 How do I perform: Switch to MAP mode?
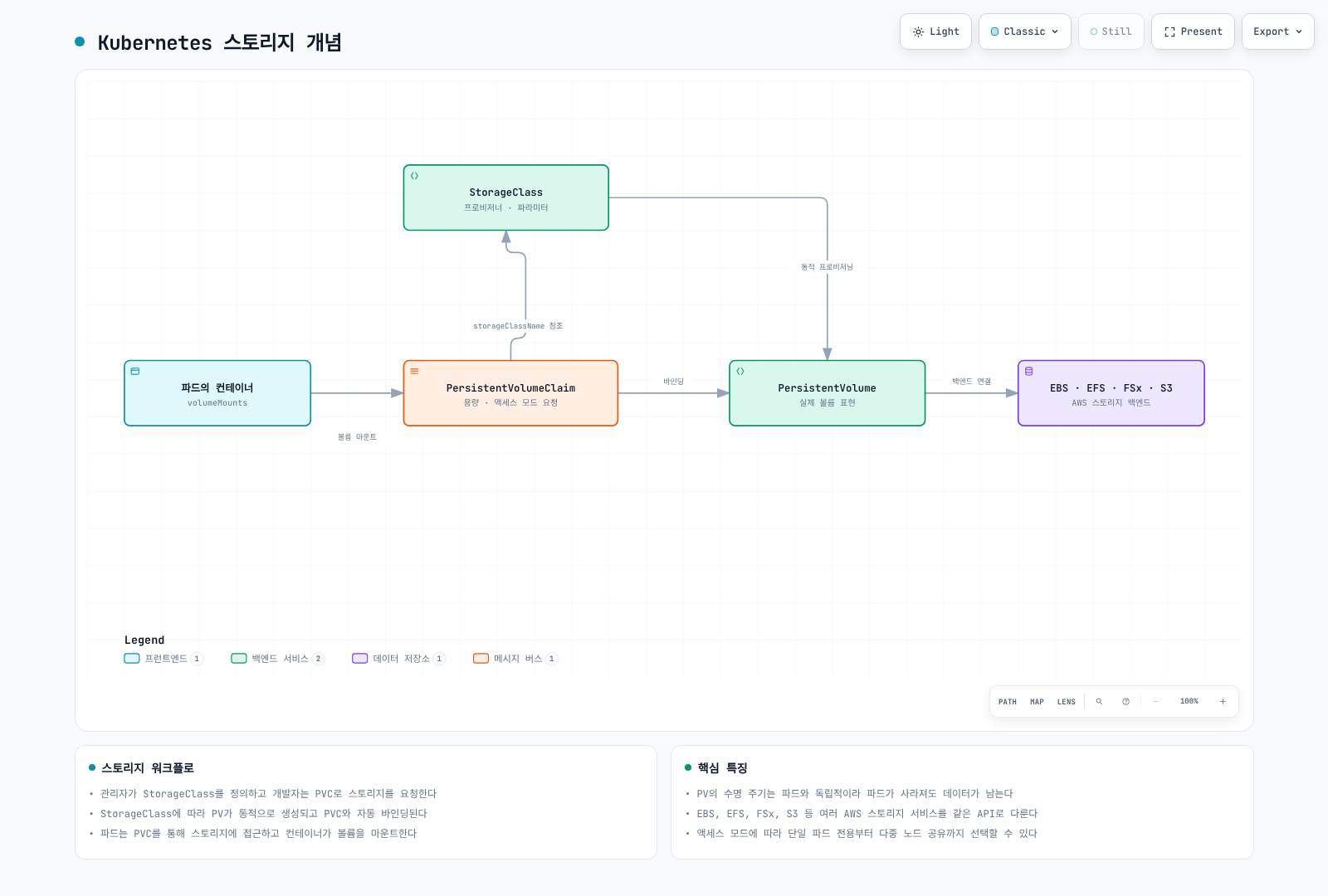tap(1037, 702)
